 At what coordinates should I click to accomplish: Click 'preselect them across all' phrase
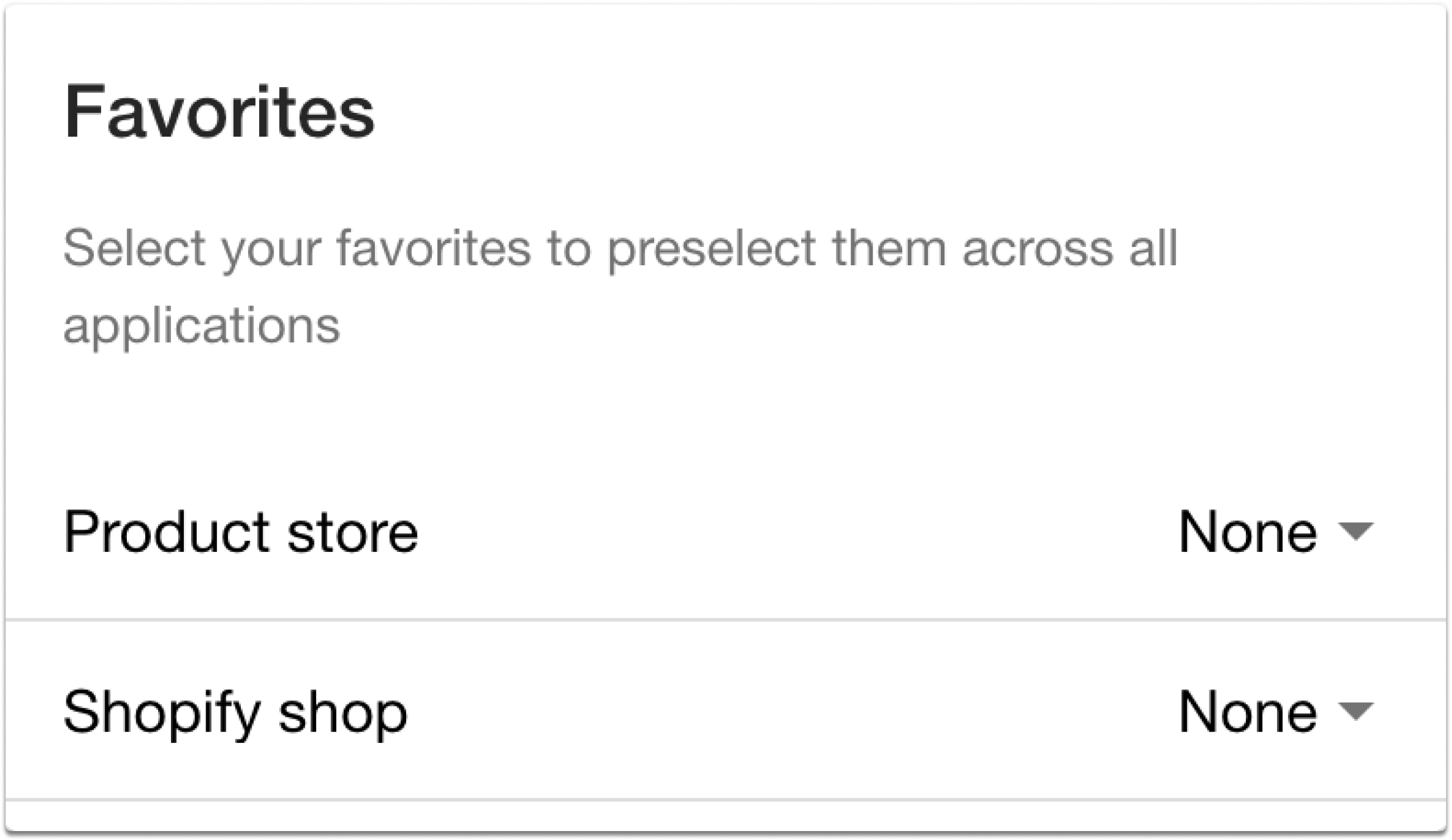(892, 249)
